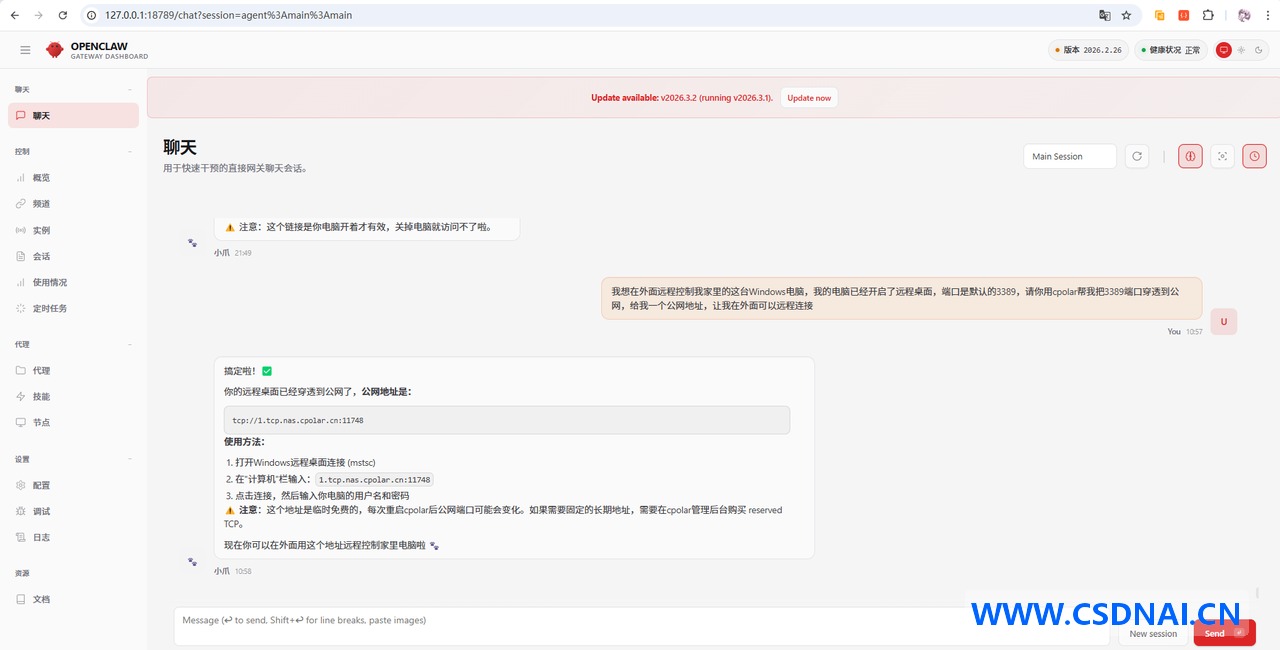The width and height of the screenshot is (1280, 650).
Task: Click the browser address bar URL
Action: (228, 15)
